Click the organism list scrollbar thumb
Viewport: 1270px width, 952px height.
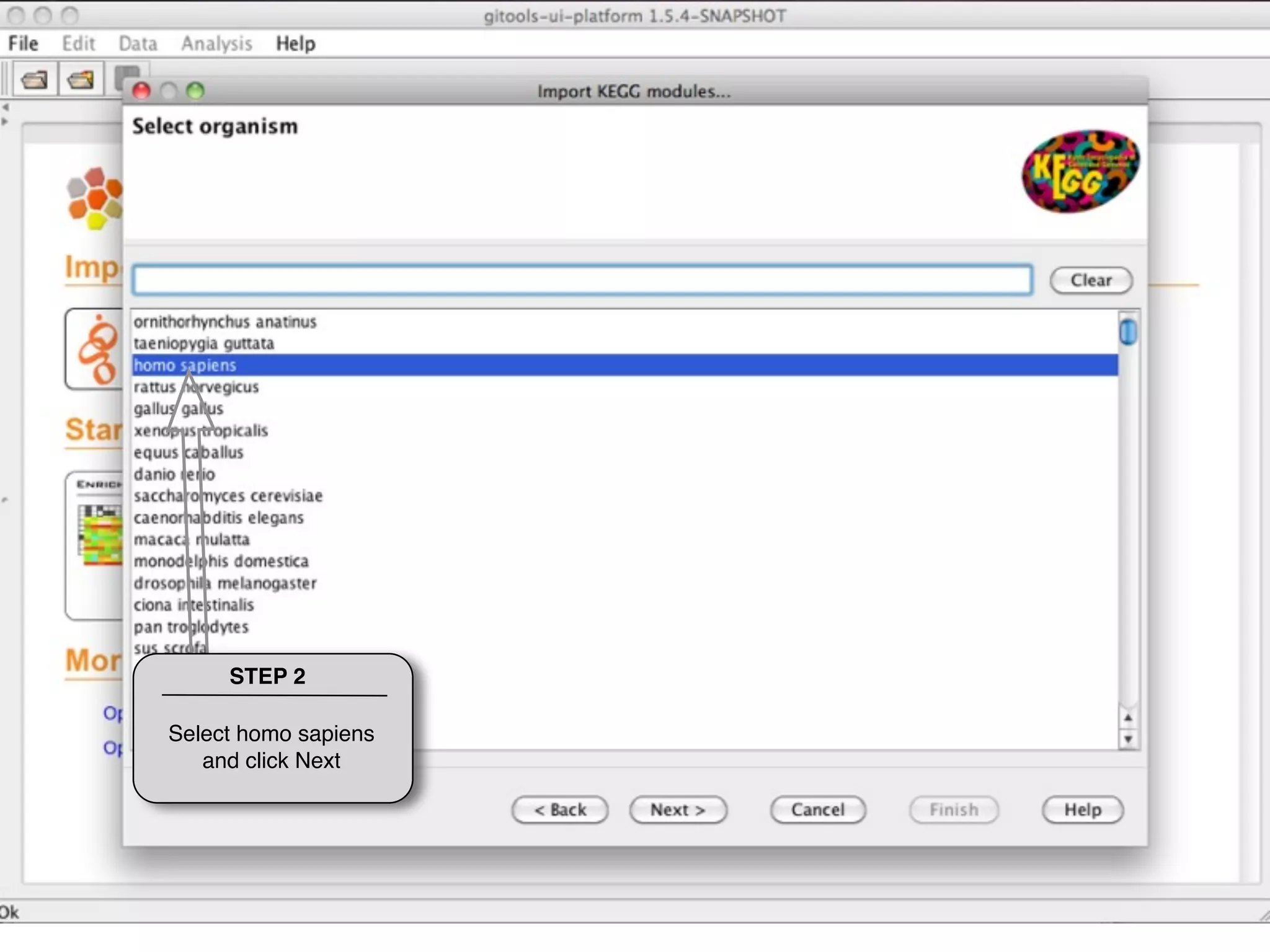click(1128, 332)
